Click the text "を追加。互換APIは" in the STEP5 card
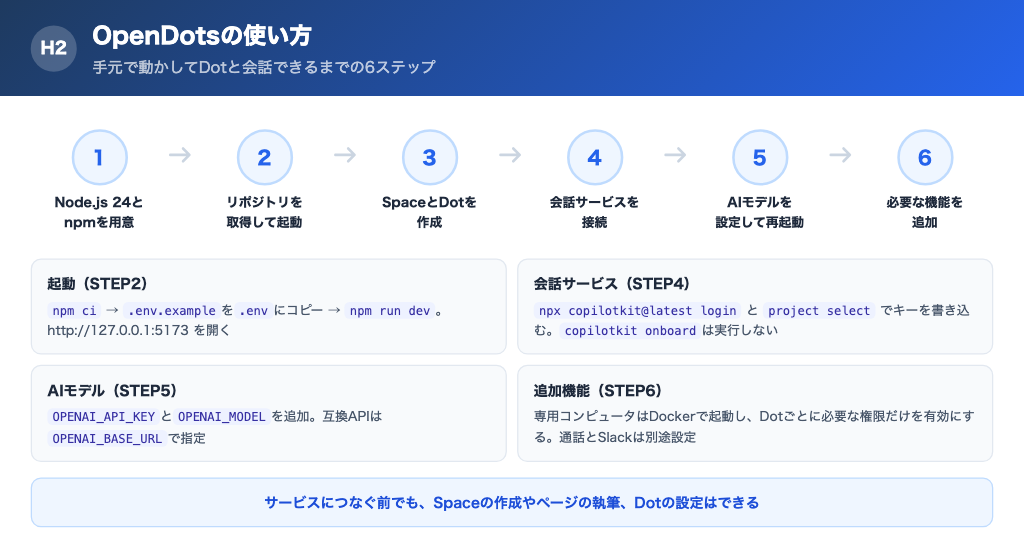Image resolution: width=1024 pixels, height=548 pixels. click(327, 417)
